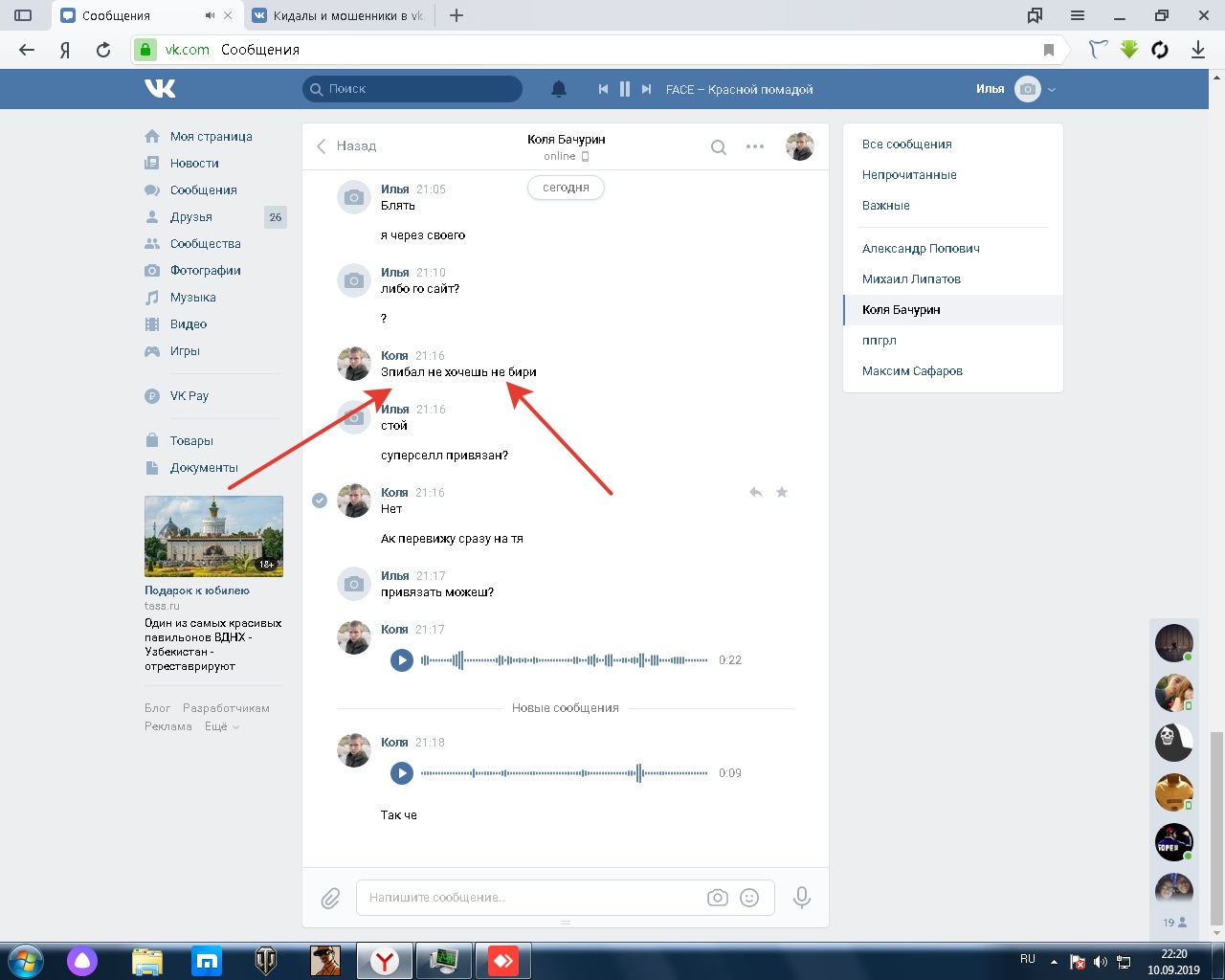Screen dimensions: 1225x980
Task: Open Друзья in left sidebar
Action: click(x=190, y=217)
